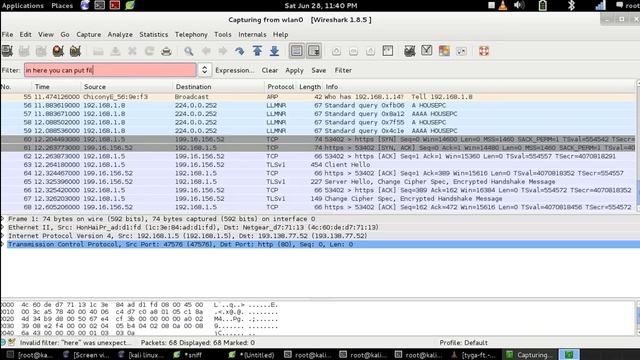Image resolution: width=640 pixels, height=360 pixels.
Task: Select packet 65 Server Hello row
Action: pos(318,182)
